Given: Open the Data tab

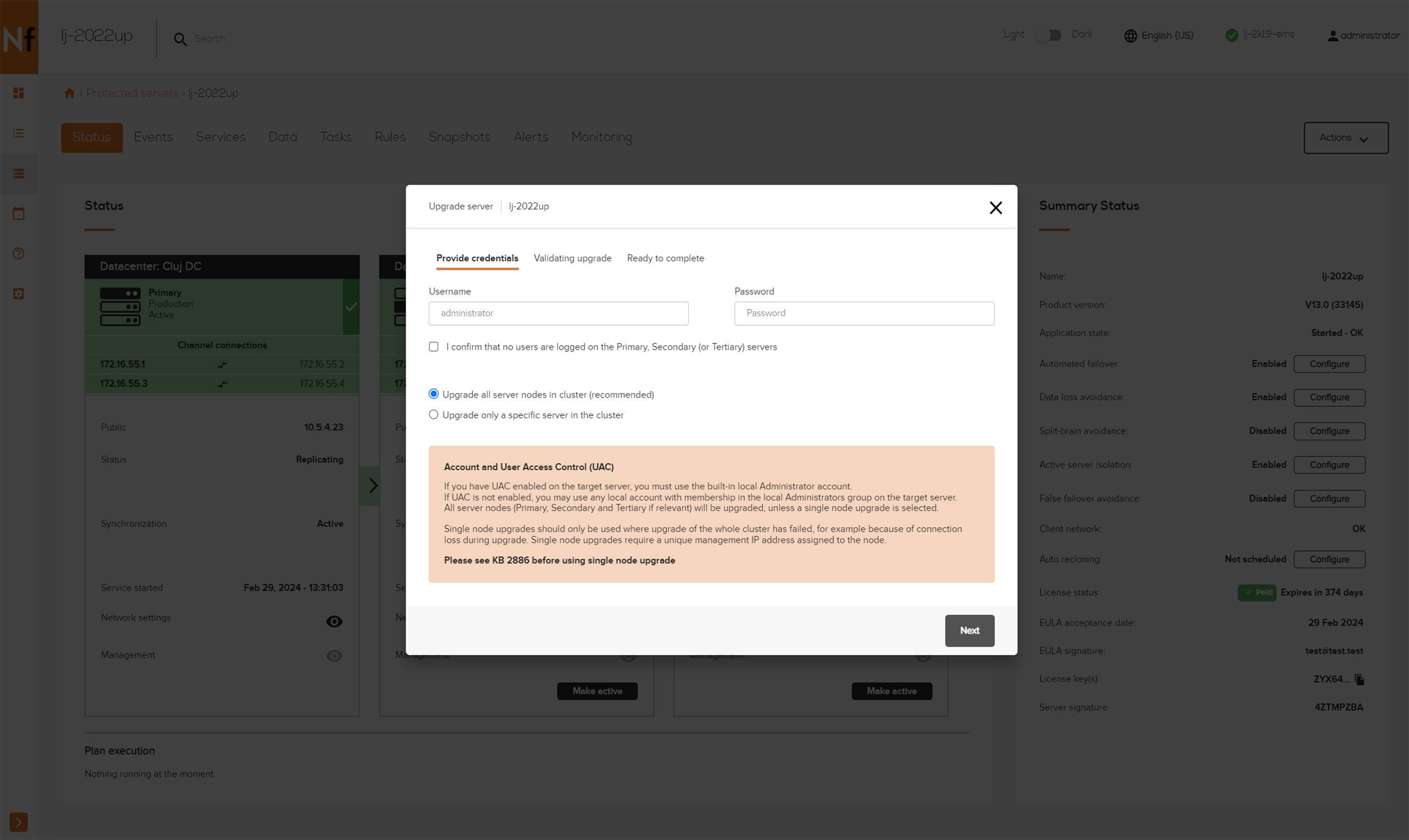Looking at the screenshot, I should (x=283, y=138).
